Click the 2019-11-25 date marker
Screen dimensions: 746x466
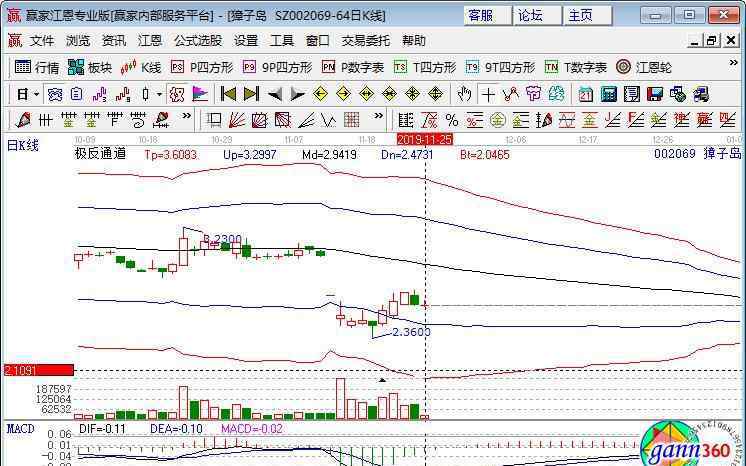pos(425,139)
